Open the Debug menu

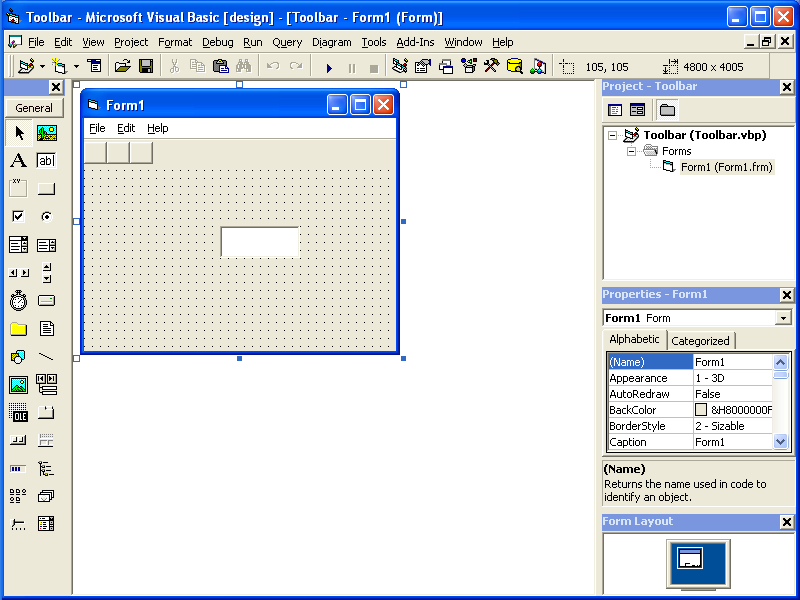point(218,42)
